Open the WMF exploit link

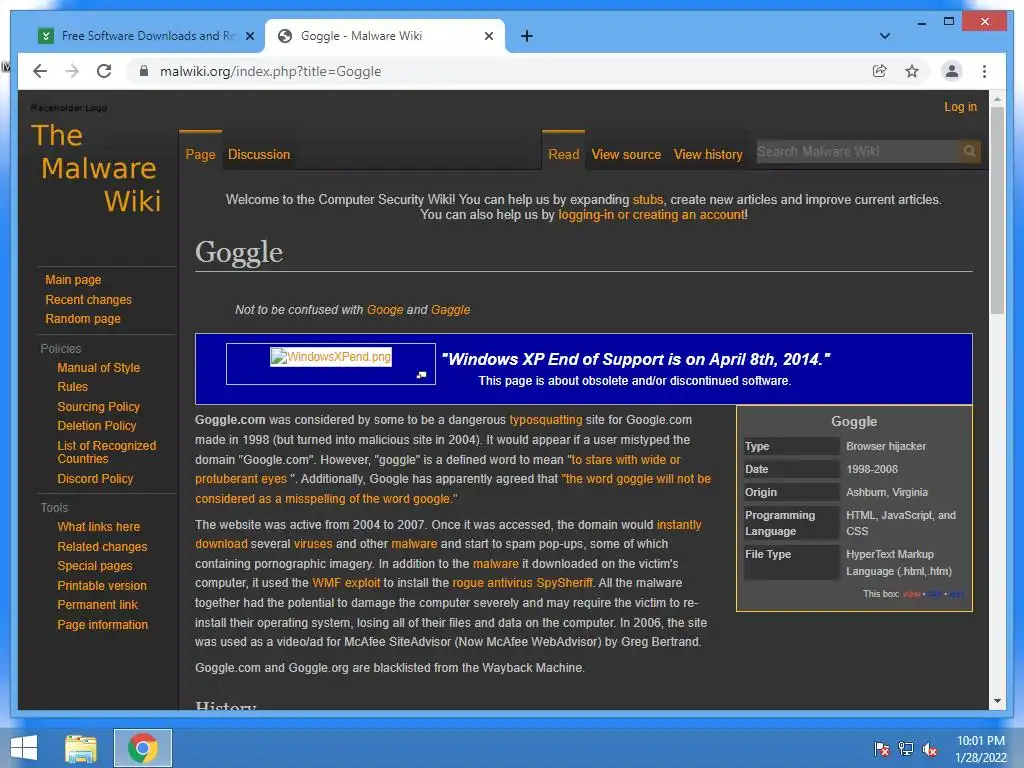[346, 583]
